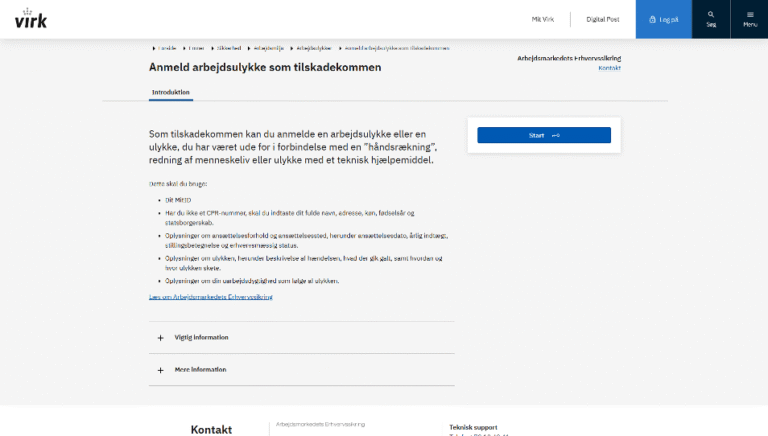The width and height of the screenshot is (768, 436).
Task: Go to Sikkerhed breadcrumb link
Action: [229, 48]
